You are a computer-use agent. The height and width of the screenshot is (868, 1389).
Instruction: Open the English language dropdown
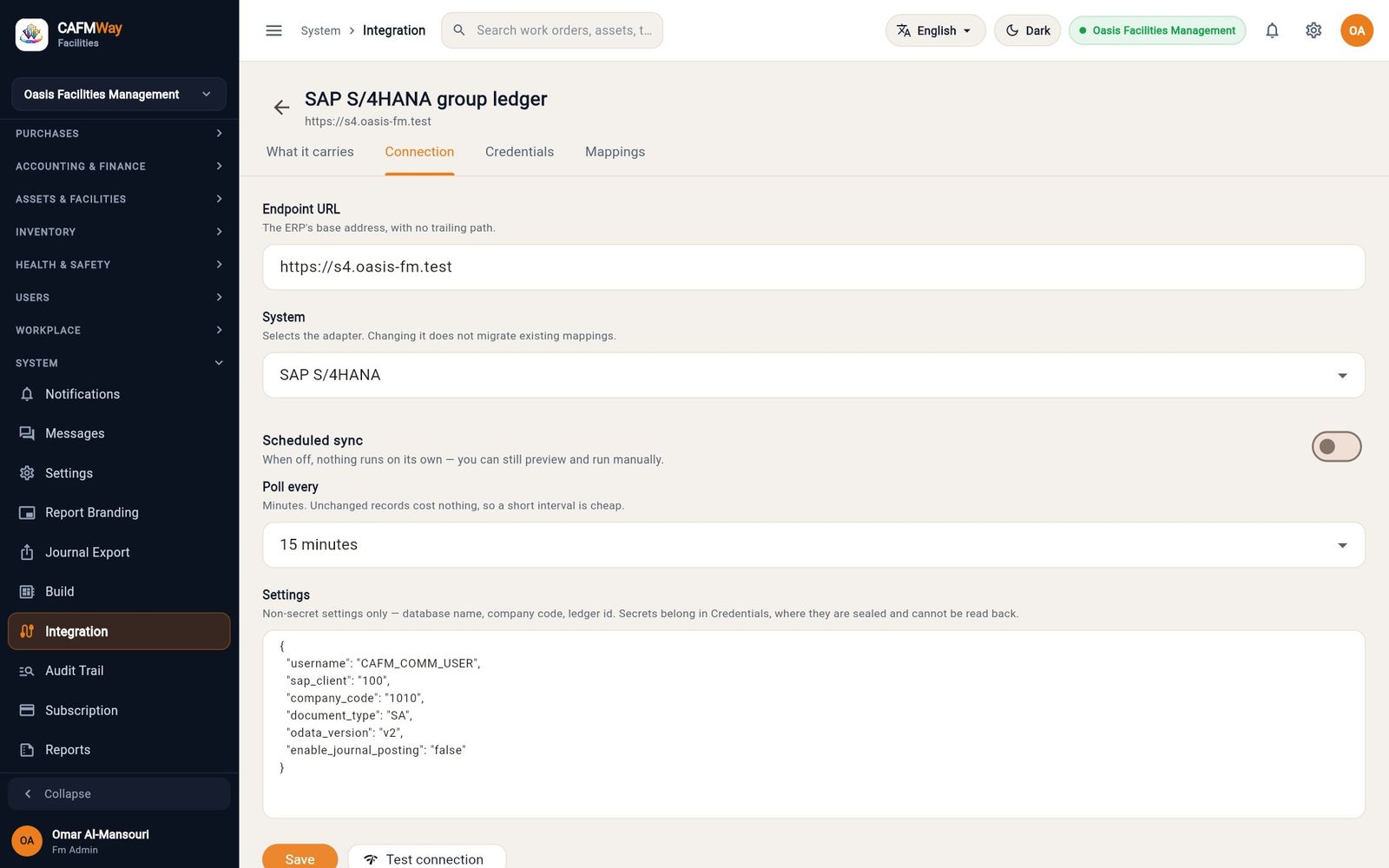[x=935, y=30]
